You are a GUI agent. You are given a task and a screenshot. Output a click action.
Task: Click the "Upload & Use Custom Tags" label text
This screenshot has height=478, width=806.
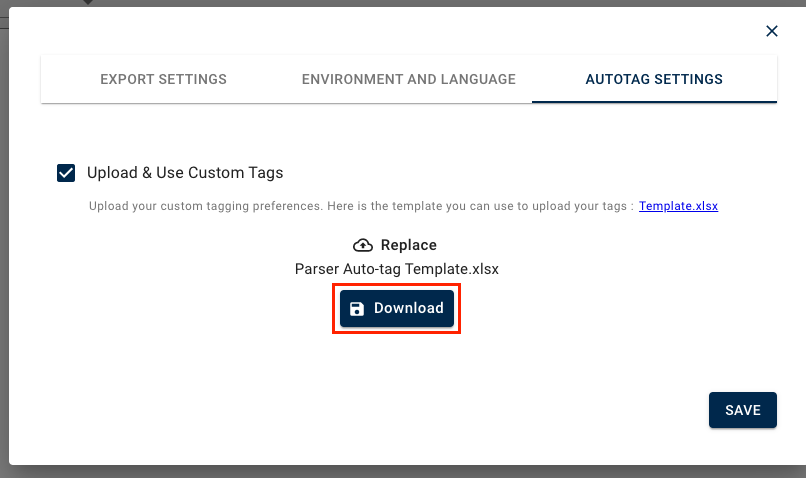(185, 173)
